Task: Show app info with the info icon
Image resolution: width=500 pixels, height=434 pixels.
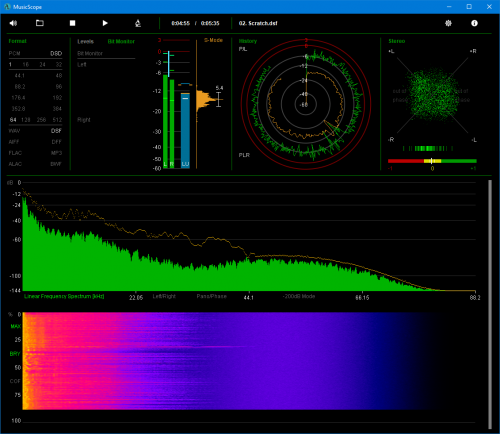Action: [x=474, y=23]
